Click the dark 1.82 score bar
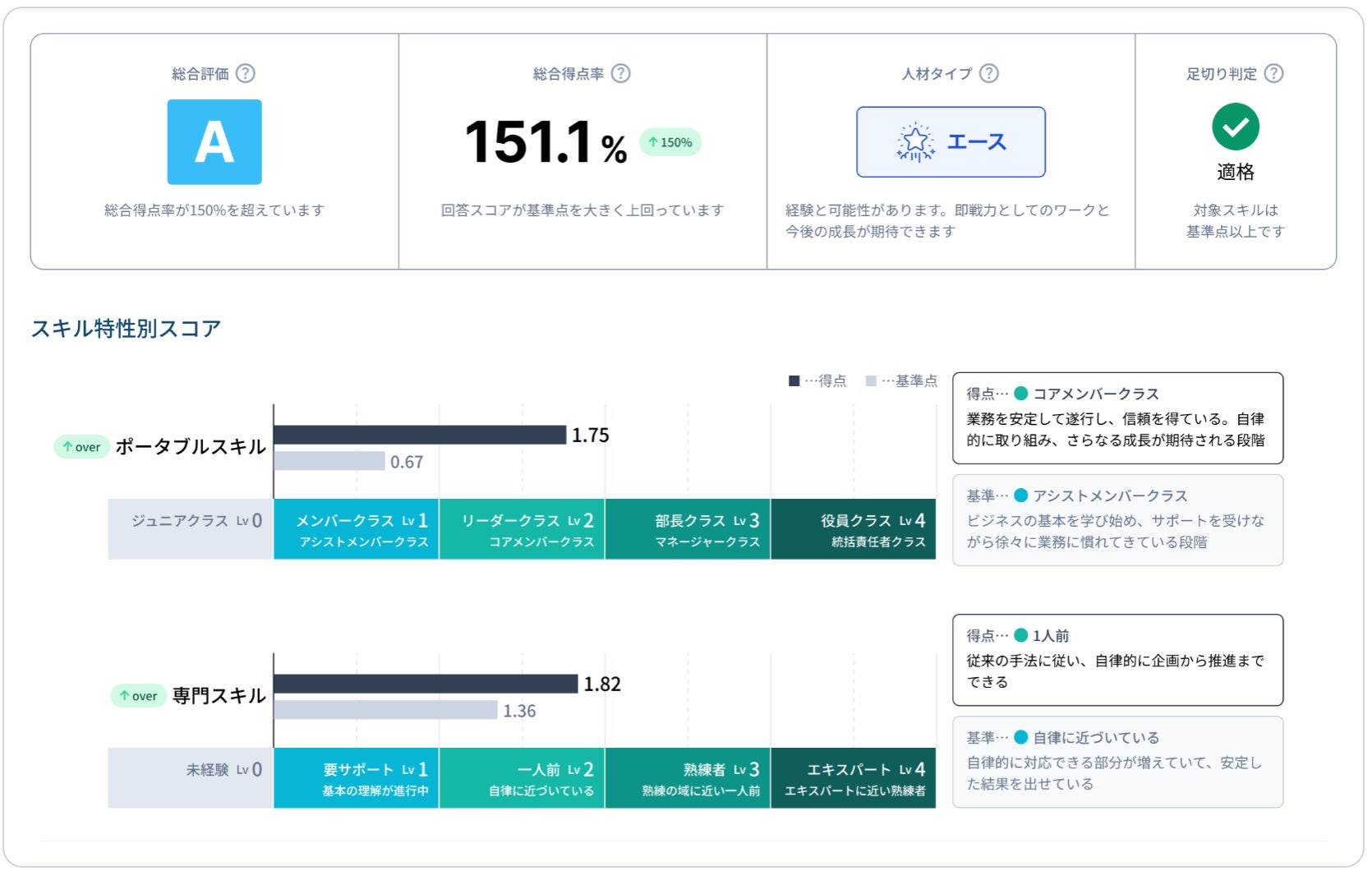 coord(426,684)
